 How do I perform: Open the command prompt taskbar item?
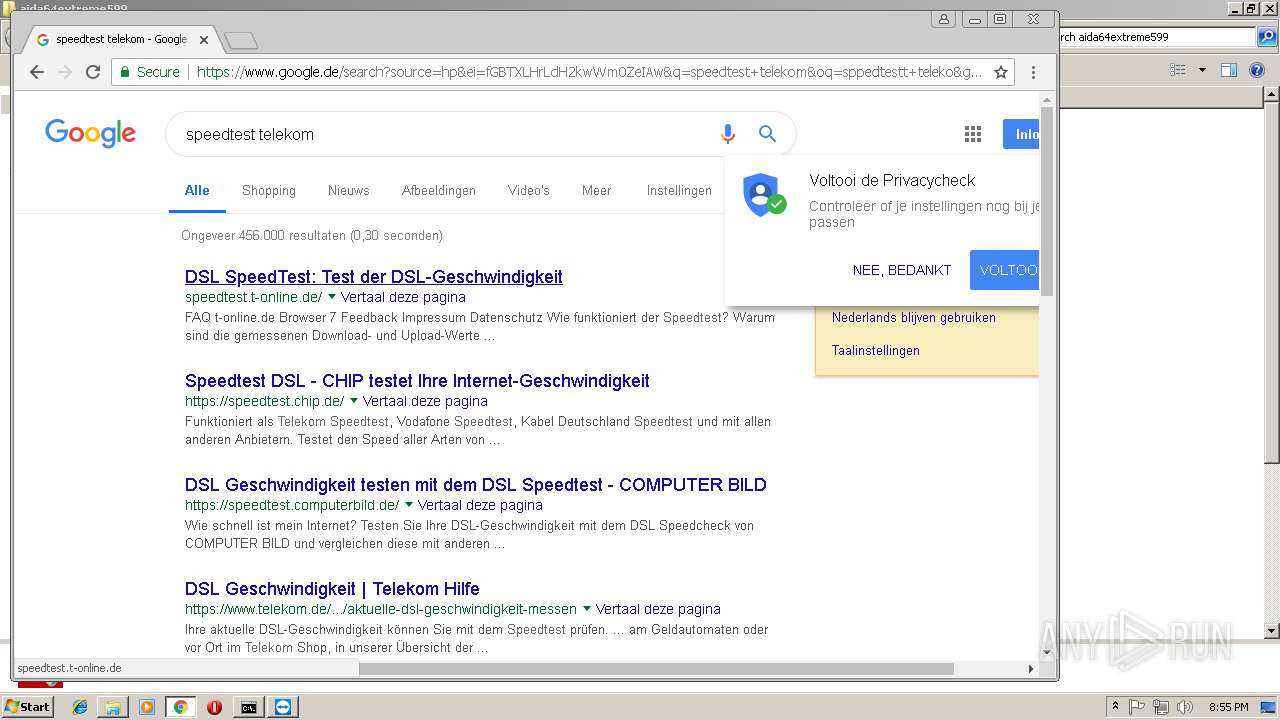(248, 707)
